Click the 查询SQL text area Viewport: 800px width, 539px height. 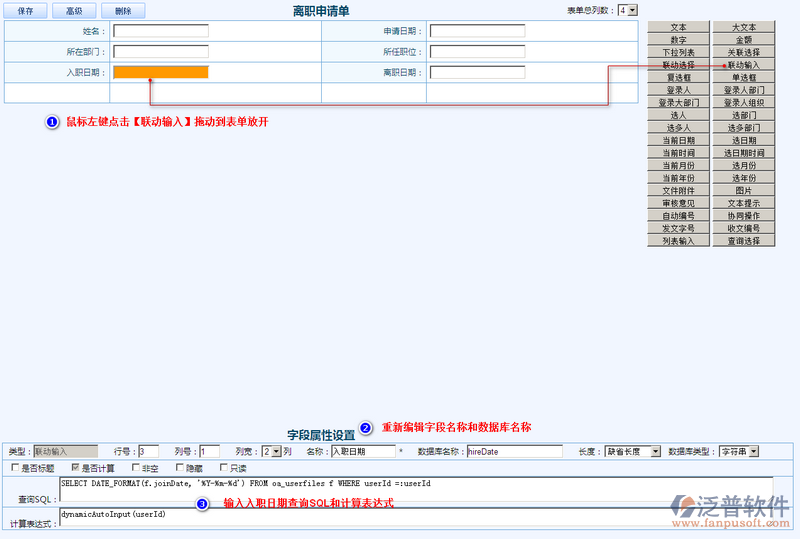[416, 490]
